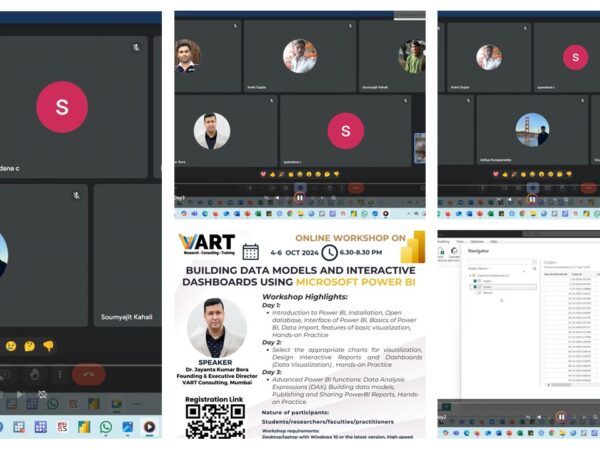
Task: Pause playback in the bottom-right Power BI panel
Action: point(561,417)
